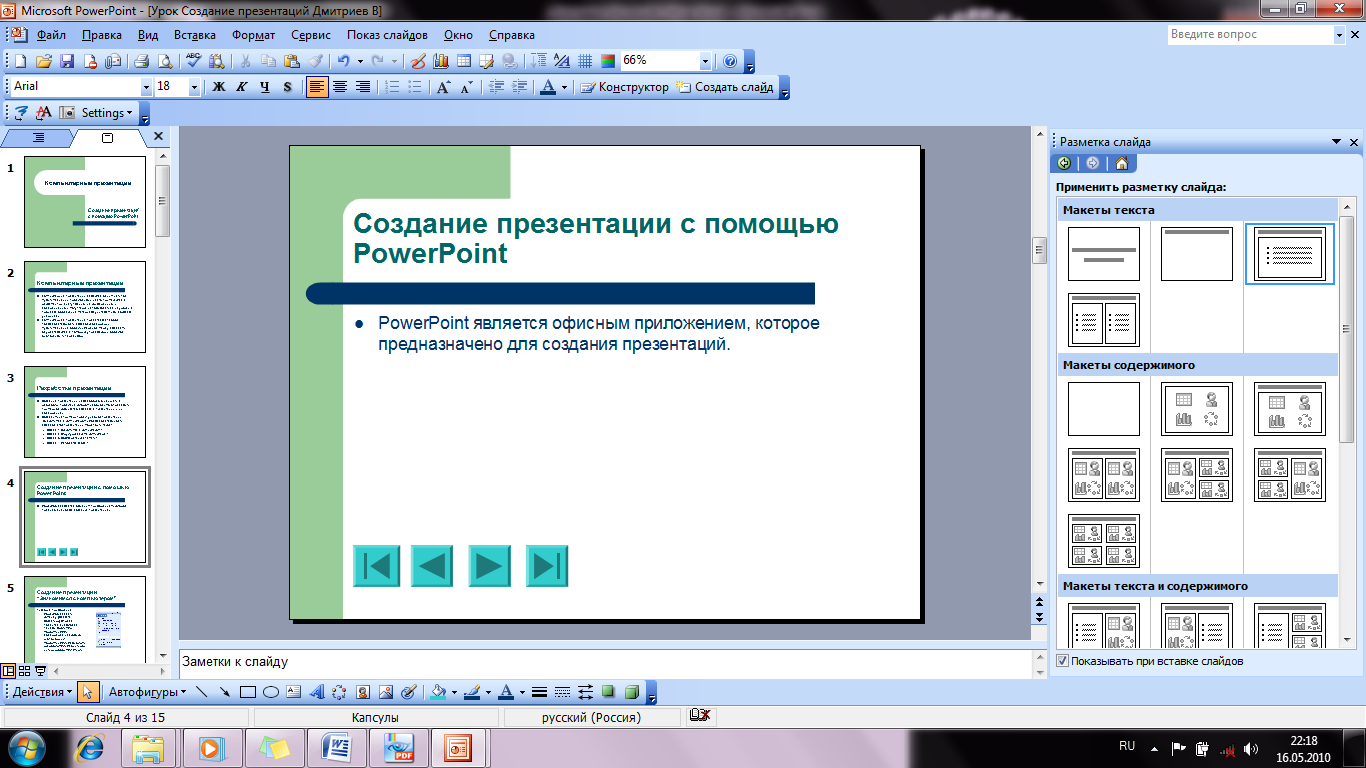The height and width of the screenshot is (768, 1366).
Task: Toggle color/grayscale view icon
Action: click(606, 61)
